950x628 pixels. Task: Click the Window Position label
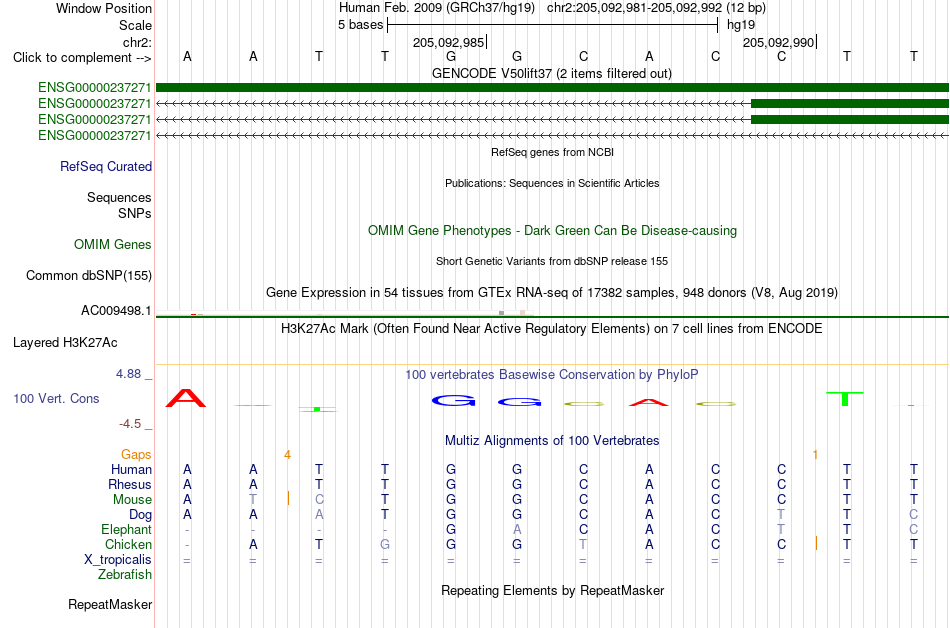click(104, 8)
